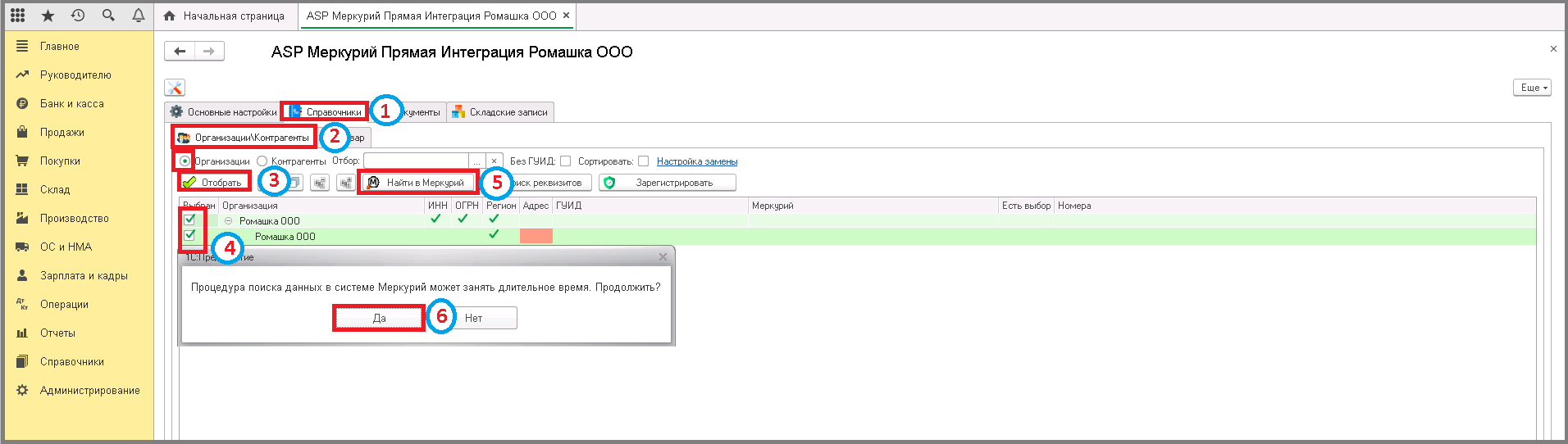Uncheck the child Ромашка ООО row checkbox

(190, 235)
